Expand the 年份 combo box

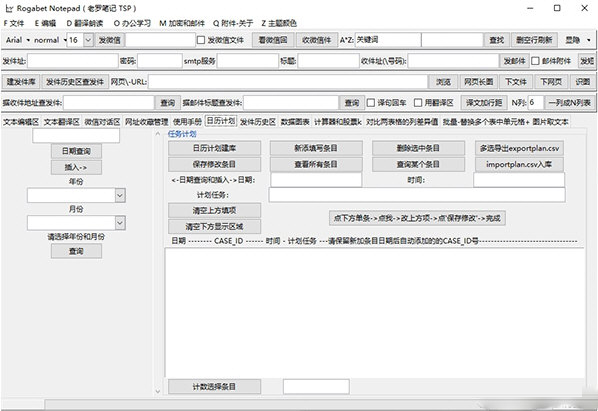(x=120, y=196)
